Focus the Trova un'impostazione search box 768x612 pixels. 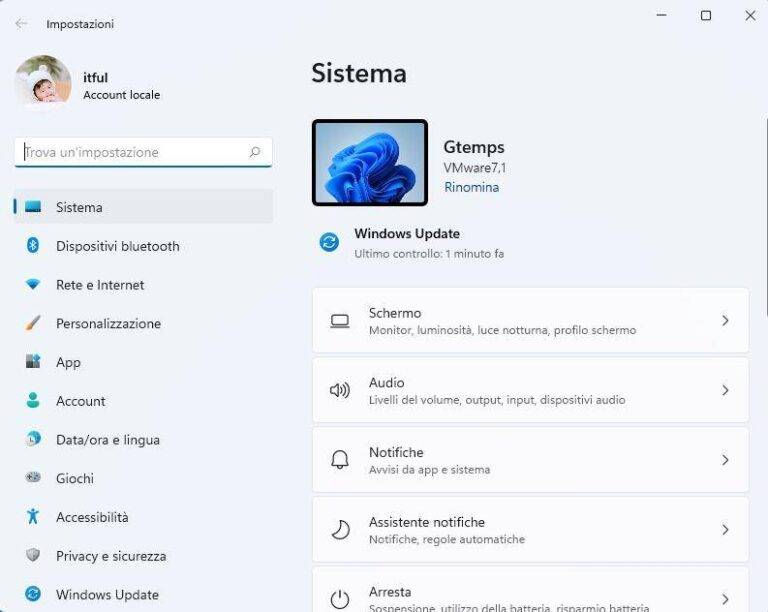[143, 152]
